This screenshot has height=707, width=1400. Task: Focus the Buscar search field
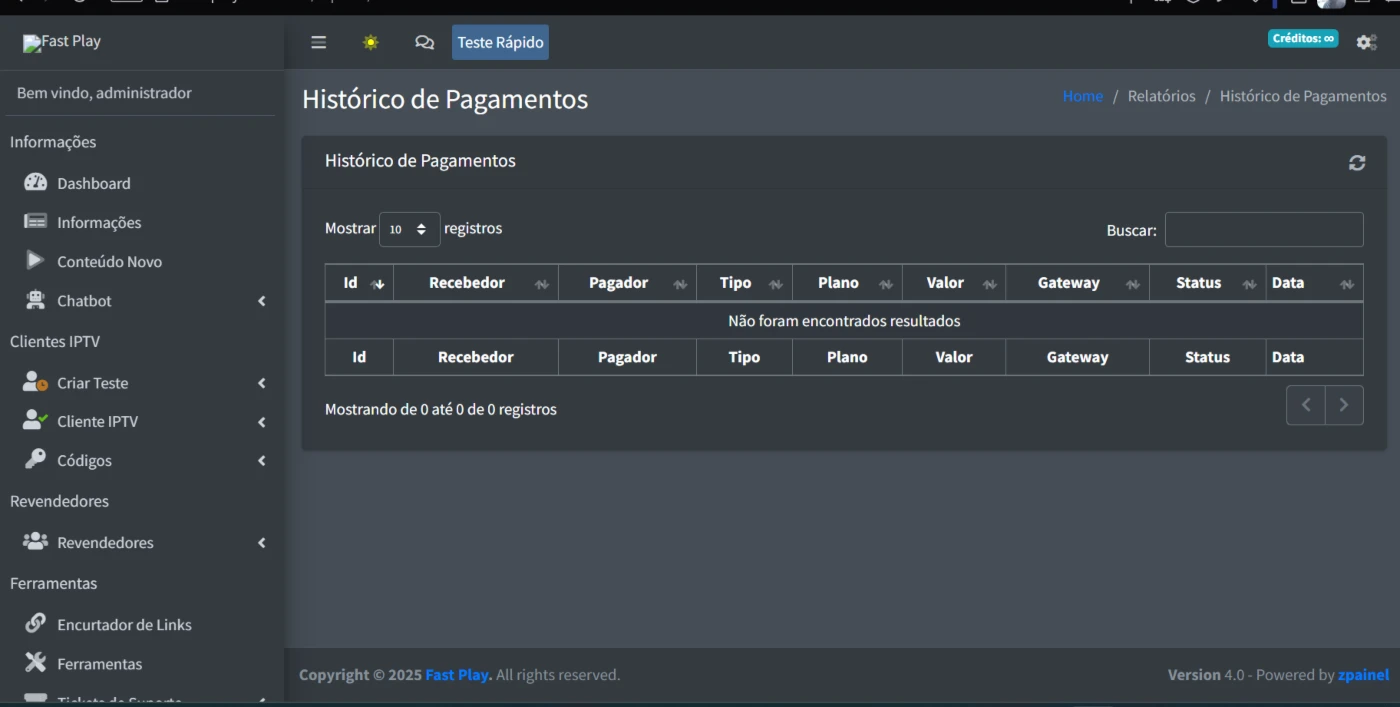click(1263, 229)
